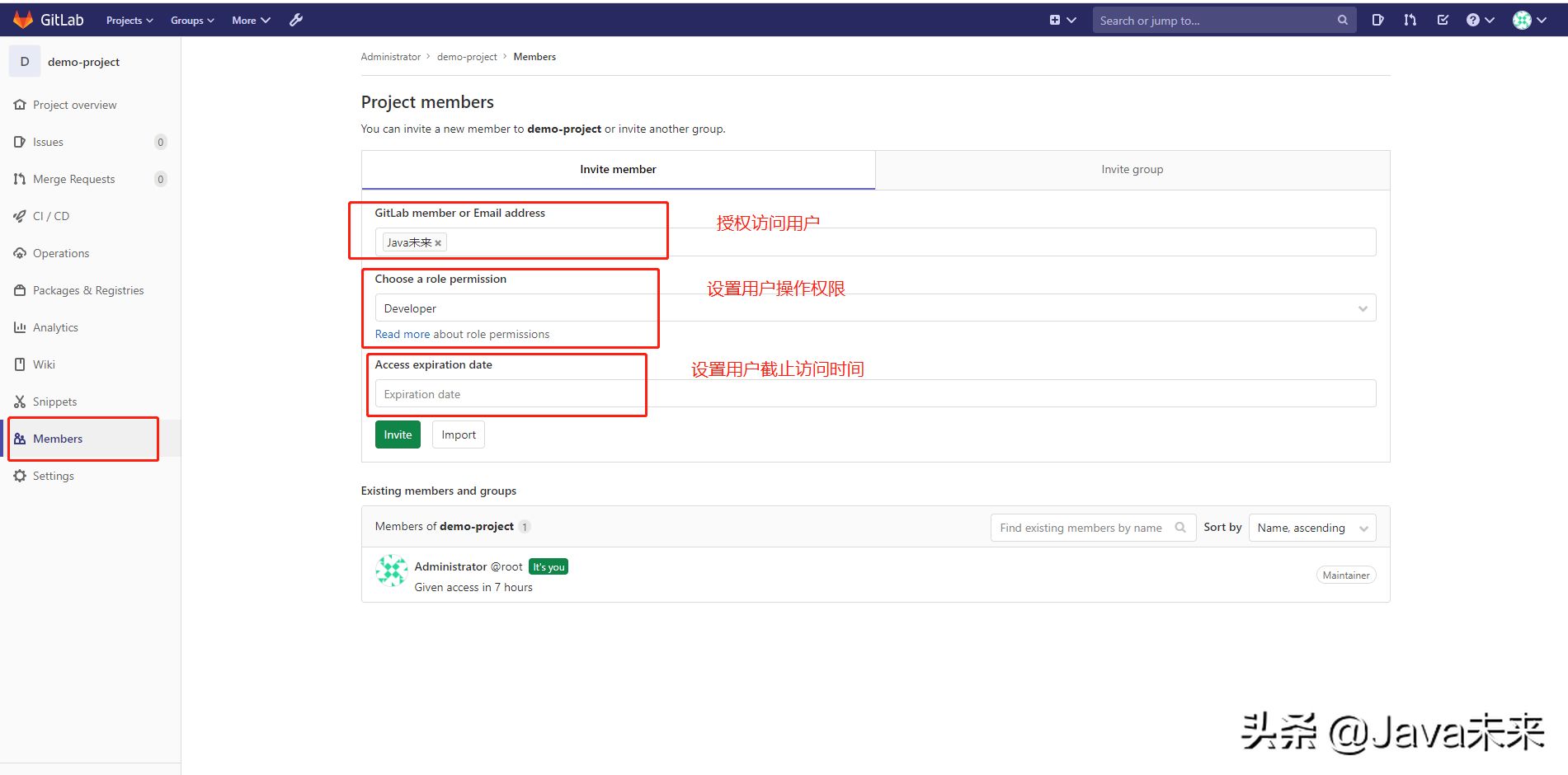The image size is (1568, 775).
Task: Switch to the Invite member tab
Action: (618, 169)
